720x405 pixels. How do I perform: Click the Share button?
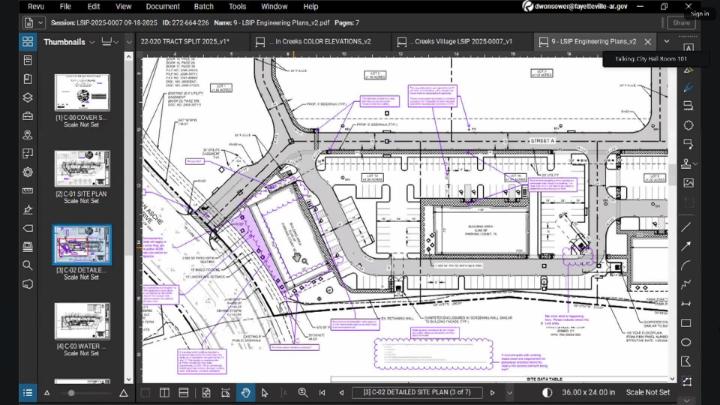682,22
